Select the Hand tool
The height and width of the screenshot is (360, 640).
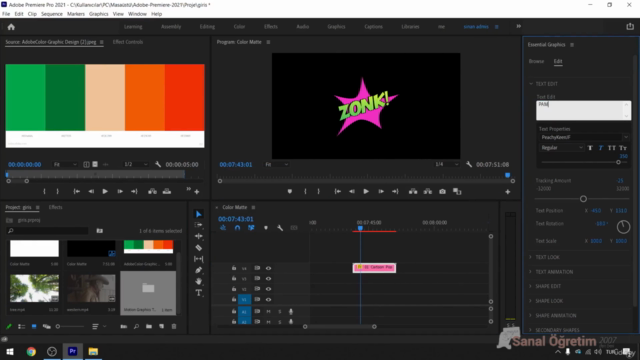tap(199, 281)
